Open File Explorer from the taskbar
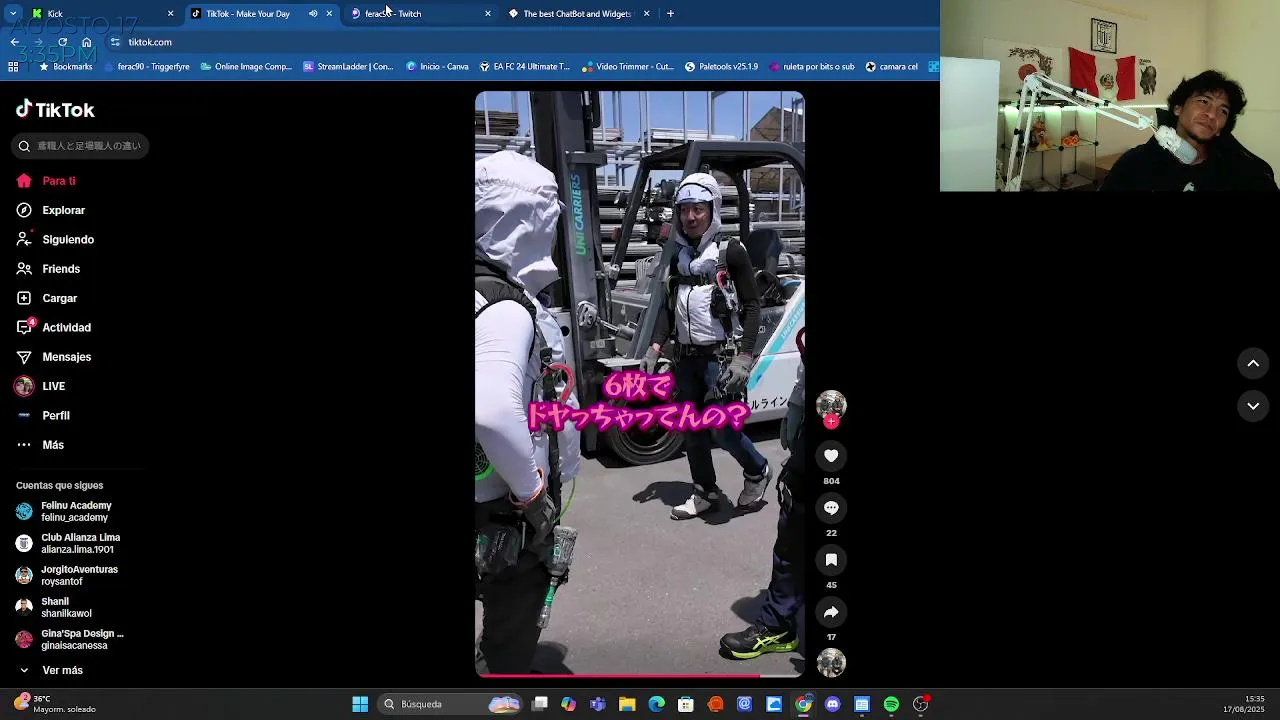Image resolution: width=1280 pixels, height=720 pixels. tap(627, 704)
